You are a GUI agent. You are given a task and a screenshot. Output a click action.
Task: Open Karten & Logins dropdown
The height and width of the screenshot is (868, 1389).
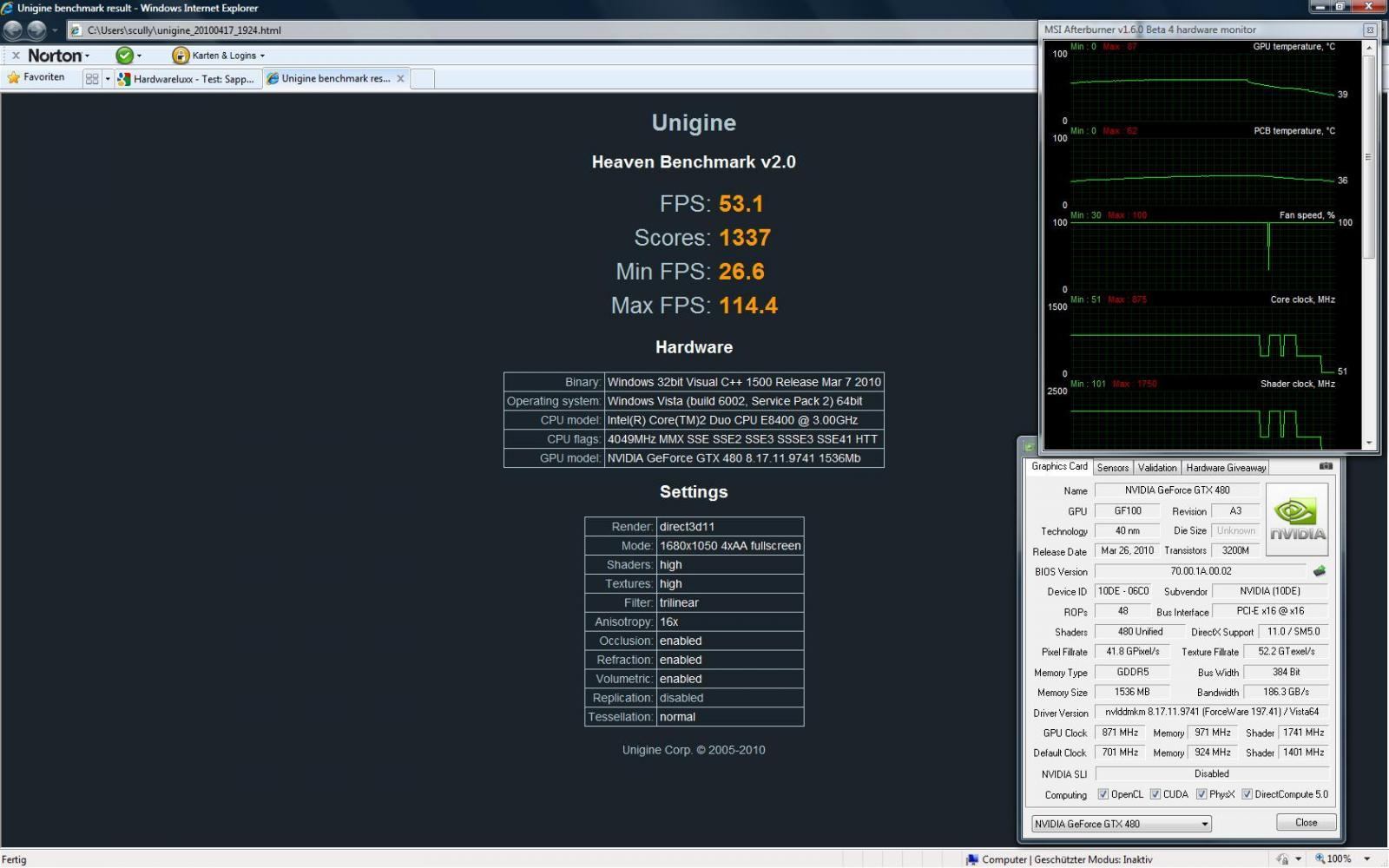pos(228,56)
